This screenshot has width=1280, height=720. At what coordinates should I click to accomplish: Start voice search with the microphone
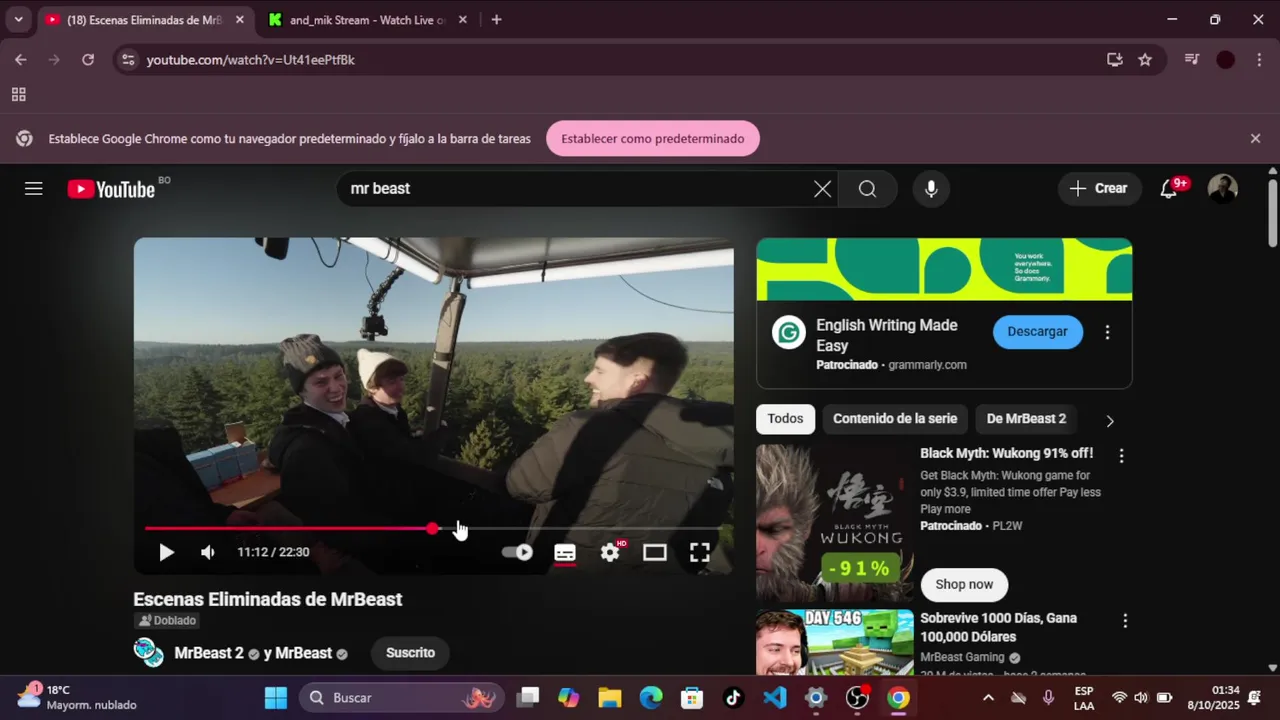pos(931,188)
